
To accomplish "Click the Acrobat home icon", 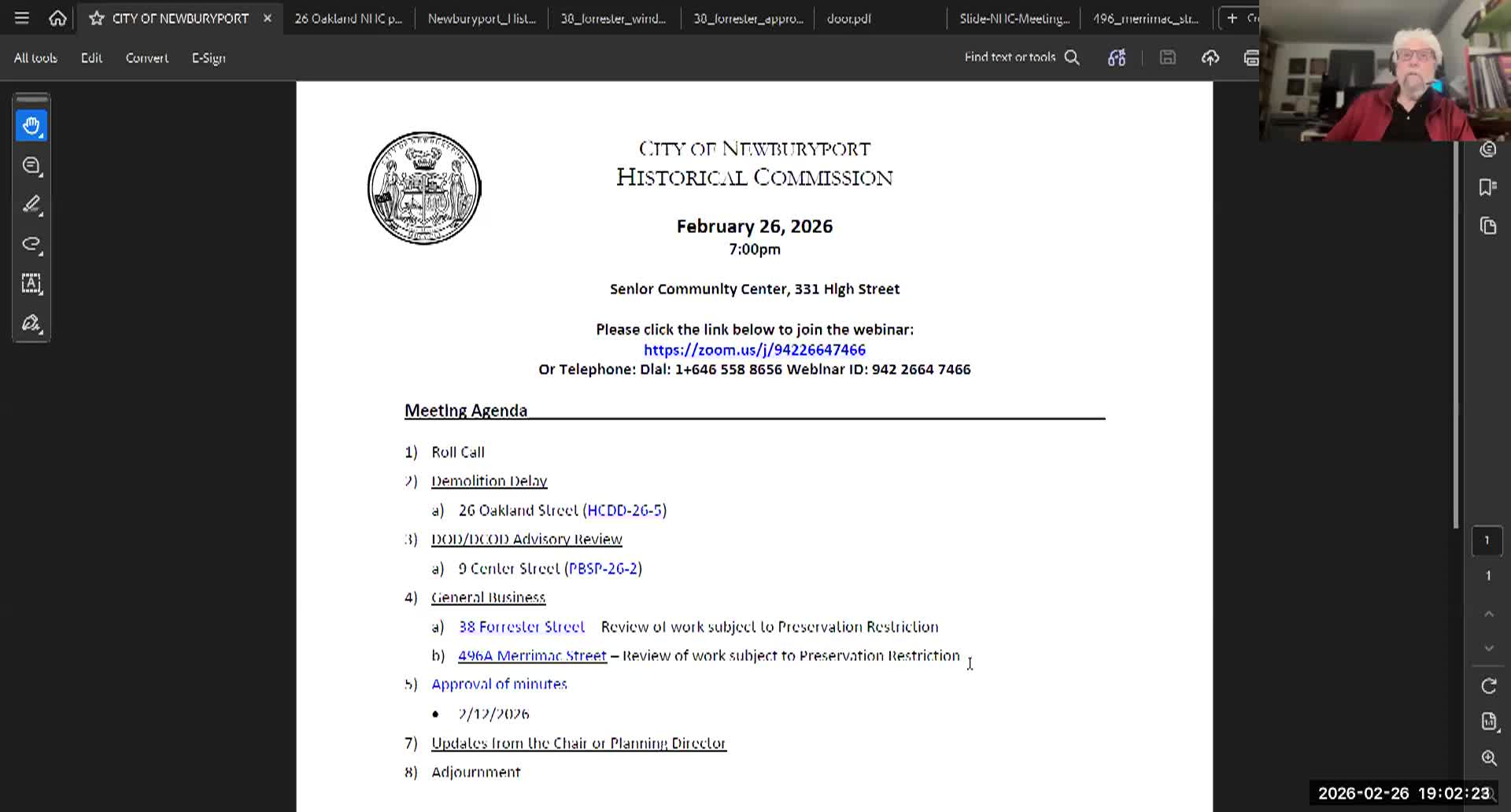I will [57, 17].
